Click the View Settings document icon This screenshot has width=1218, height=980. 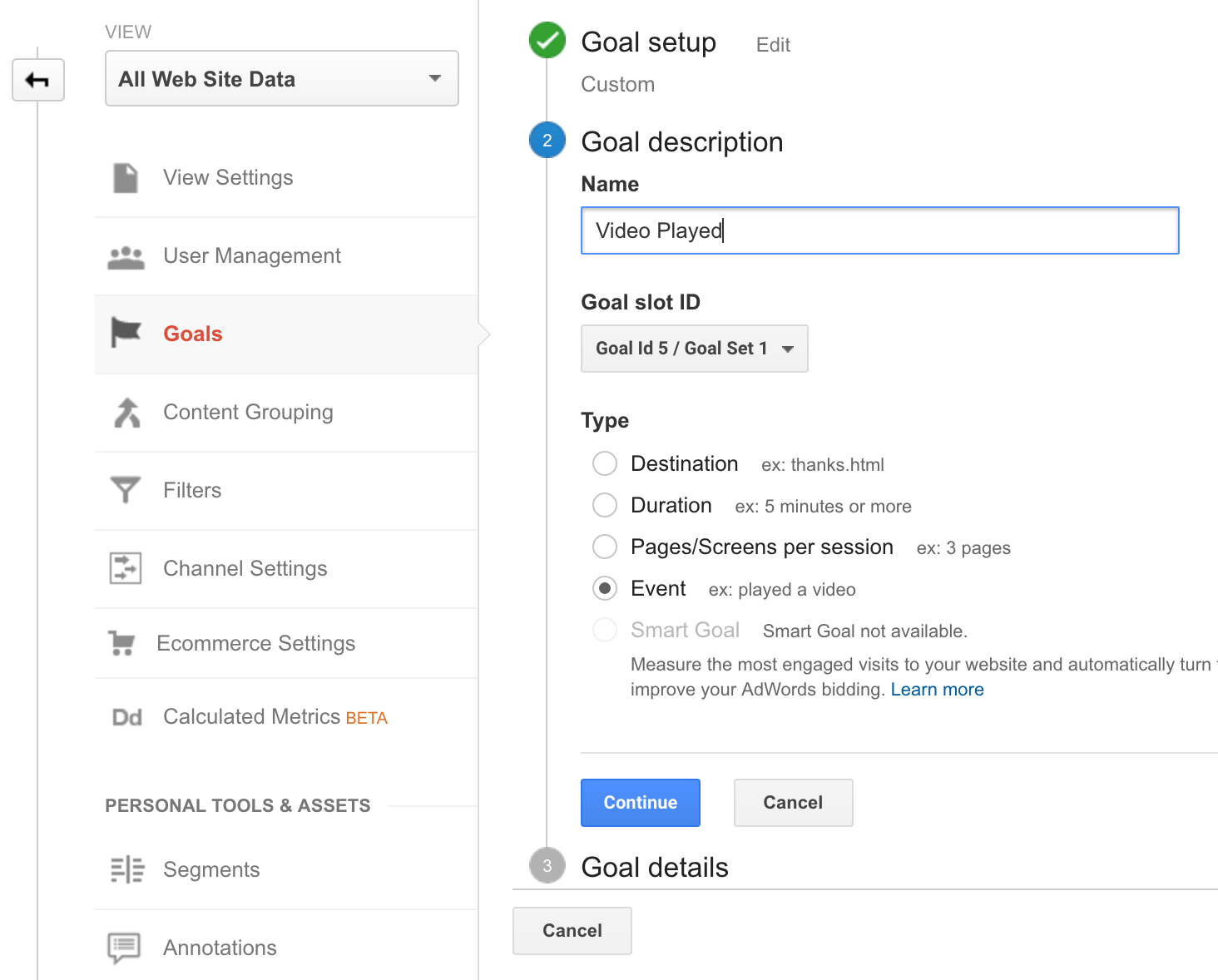pyautogui.click(x=126, y=178)
